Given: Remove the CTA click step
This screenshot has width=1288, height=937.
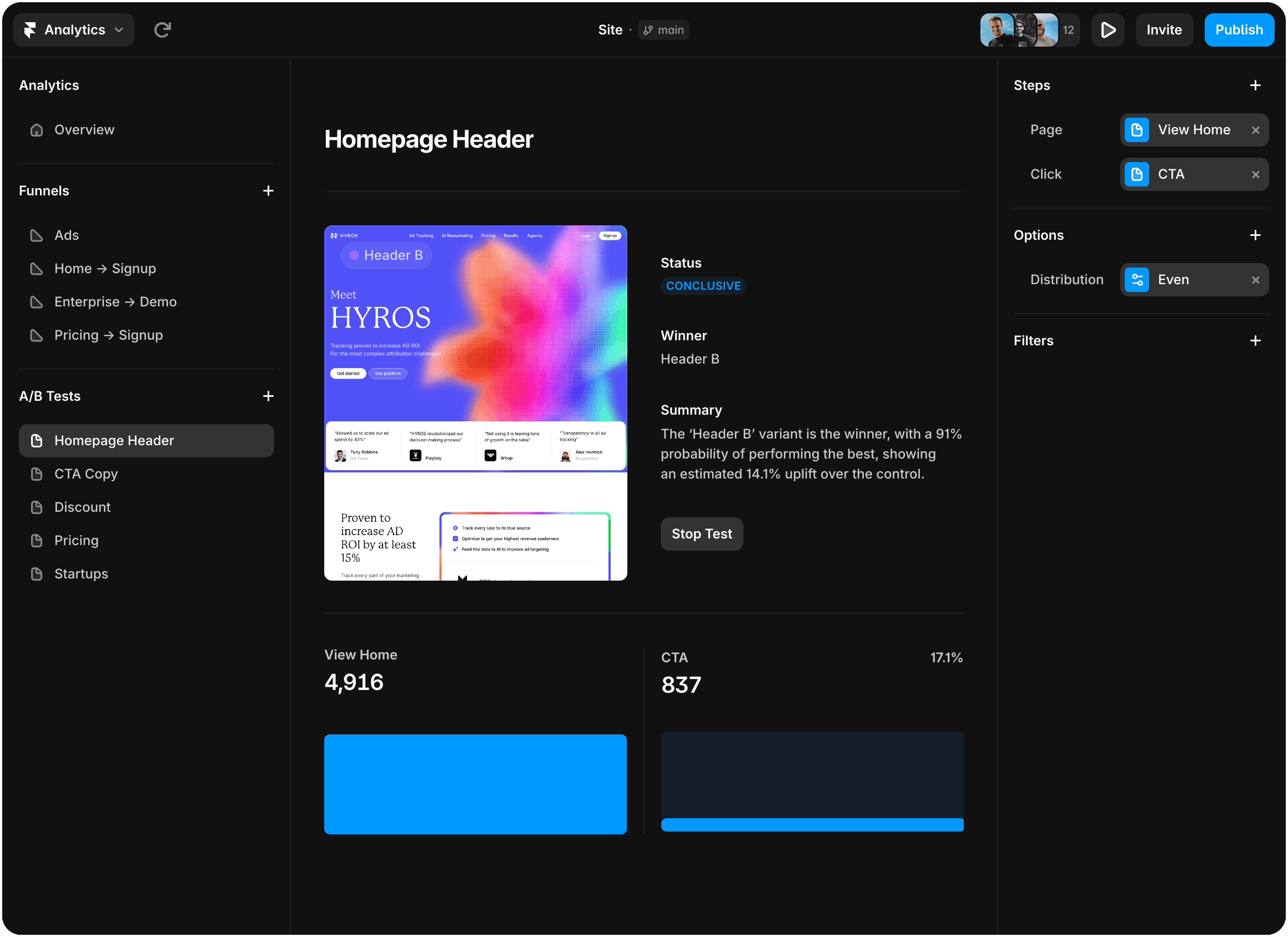Looking at the screenshot, I should tap(1255, 175).
